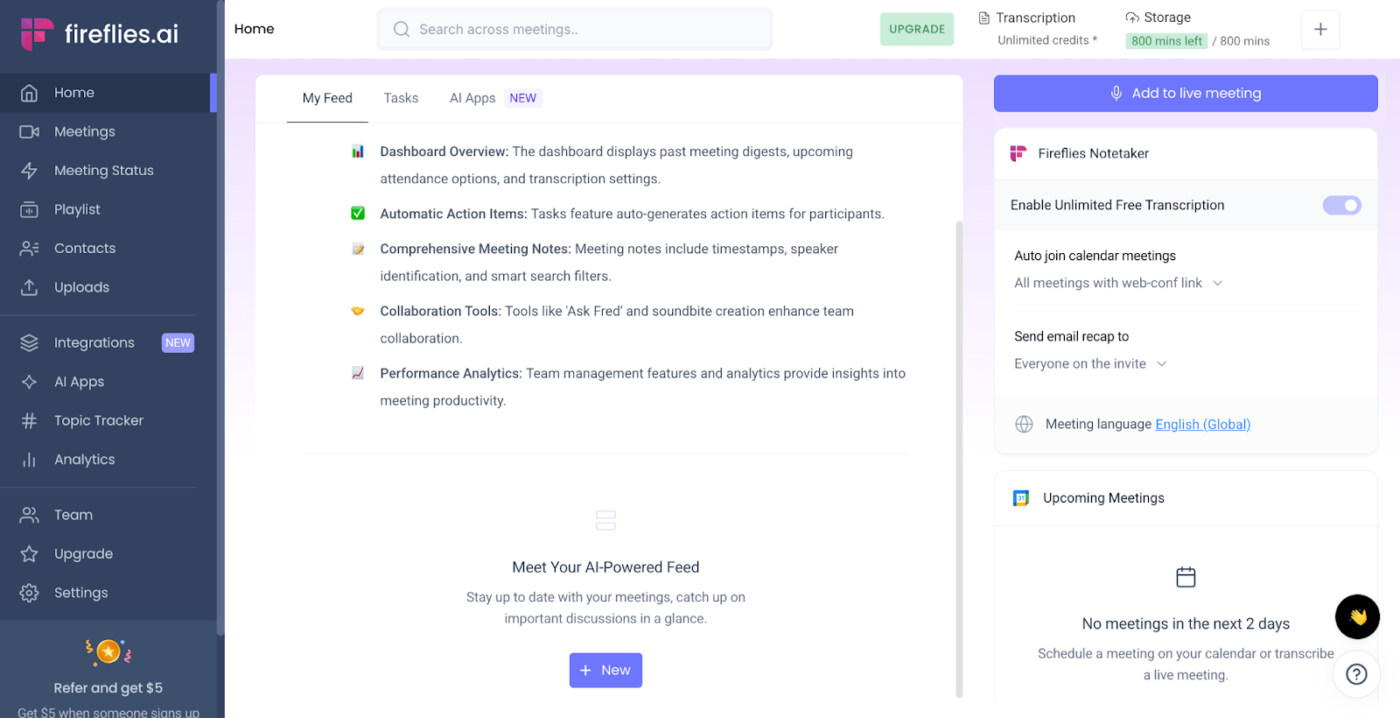Click the Topic Tracker hashtag icon
The height and width of the screenshot is (718, 1400).
click(29, 421)
